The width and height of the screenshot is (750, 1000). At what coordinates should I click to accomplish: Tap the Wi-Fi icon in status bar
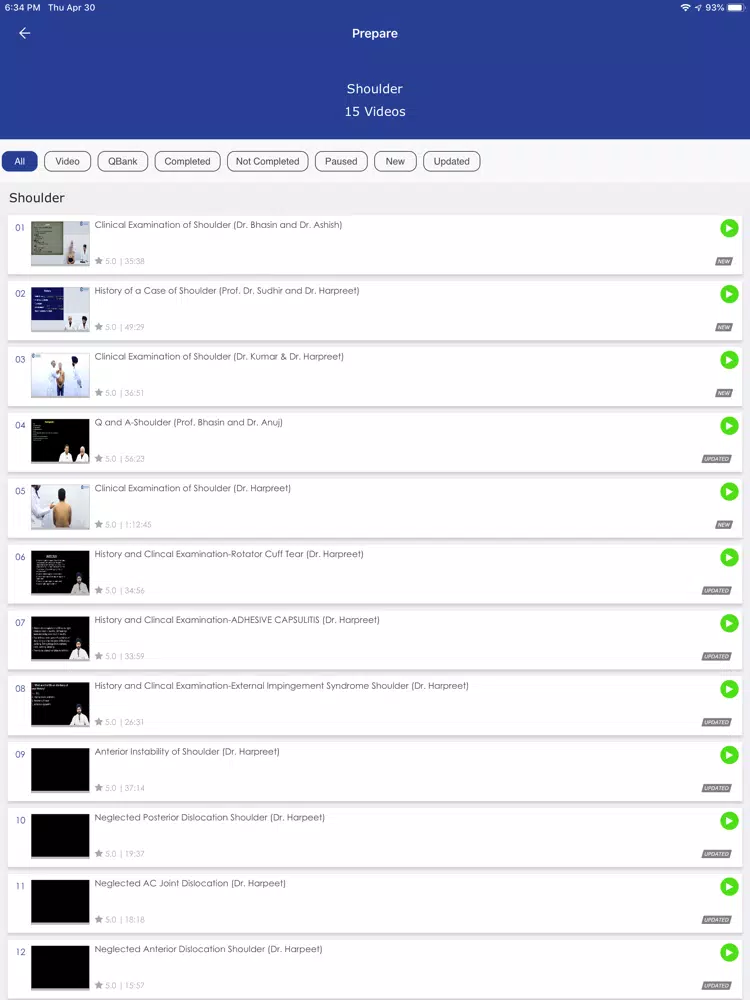click(x=686, y=8)
